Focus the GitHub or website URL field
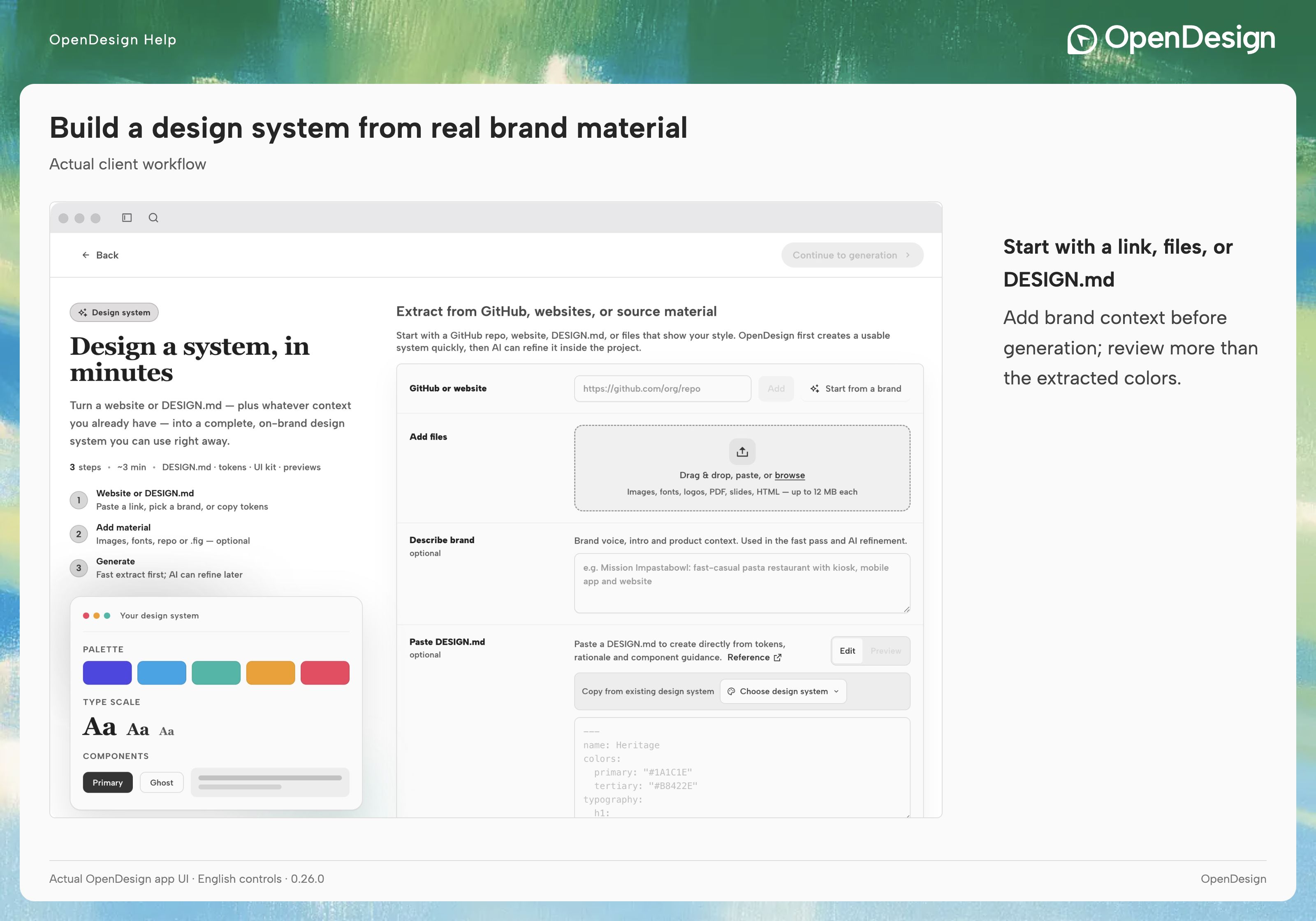The width and height of the screenshot is (1316, 921). click(663, 389)
